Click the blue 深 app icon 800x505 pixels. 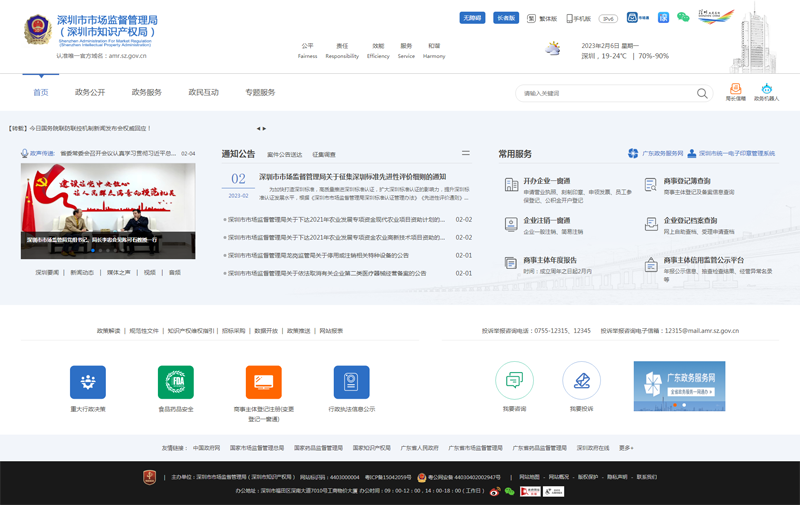coord(663,17)
